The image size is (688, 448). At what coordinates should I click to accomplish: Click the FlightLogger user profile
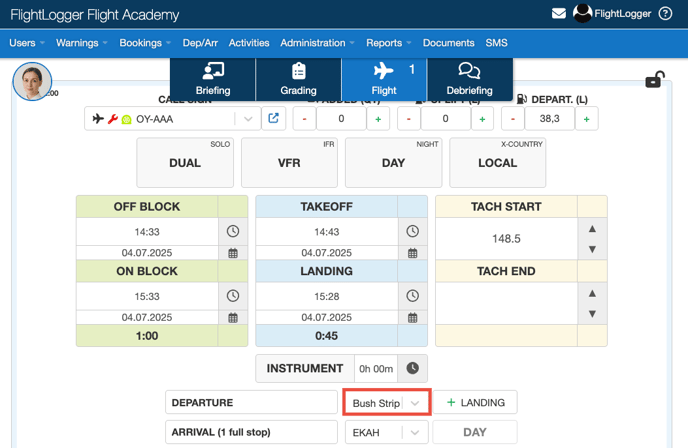coord(612,14)
